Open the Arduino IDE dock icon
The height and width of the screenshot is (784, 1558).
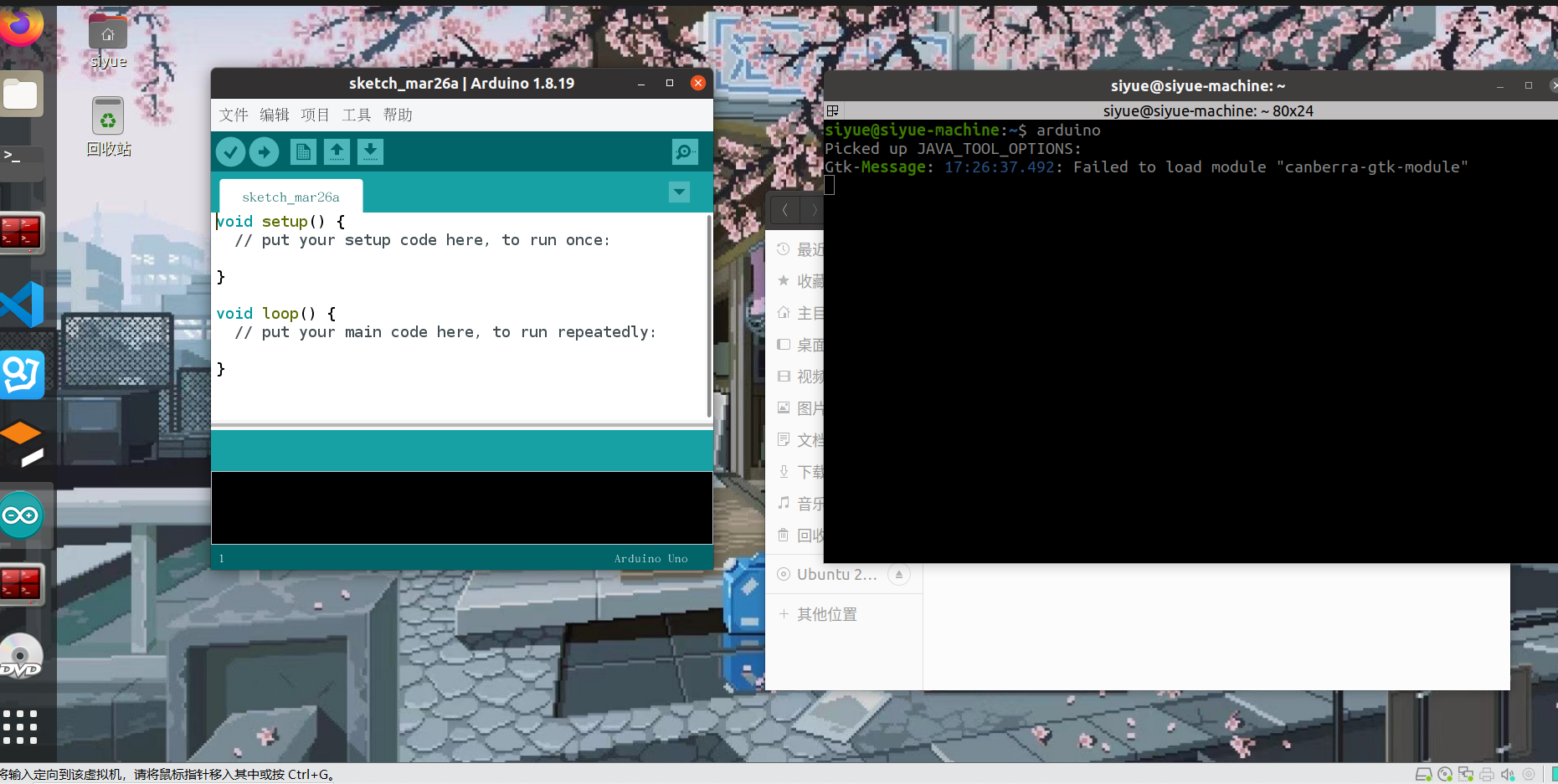(22, 515)
